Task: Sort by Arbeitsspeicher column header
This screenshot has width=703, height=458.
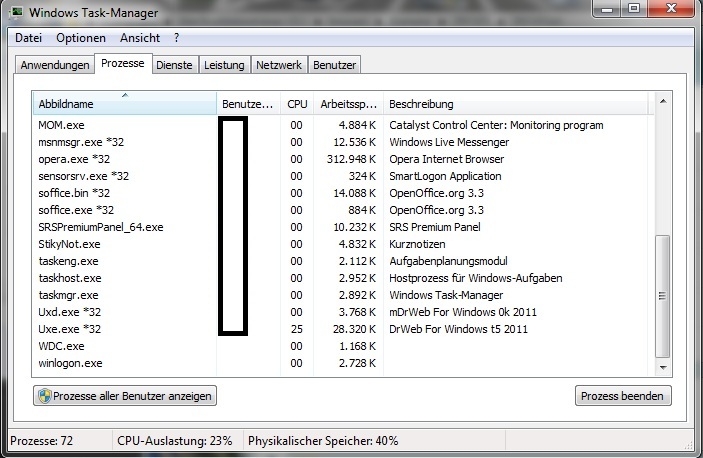Action: tap(348, 104)
